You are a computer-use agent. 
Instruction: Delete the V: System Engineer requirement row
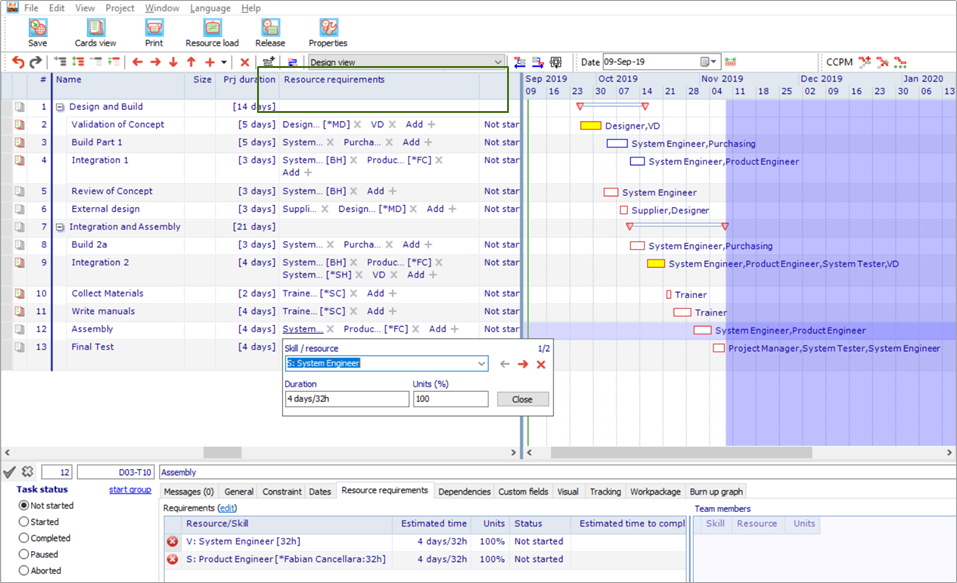(x=173, y=541)
